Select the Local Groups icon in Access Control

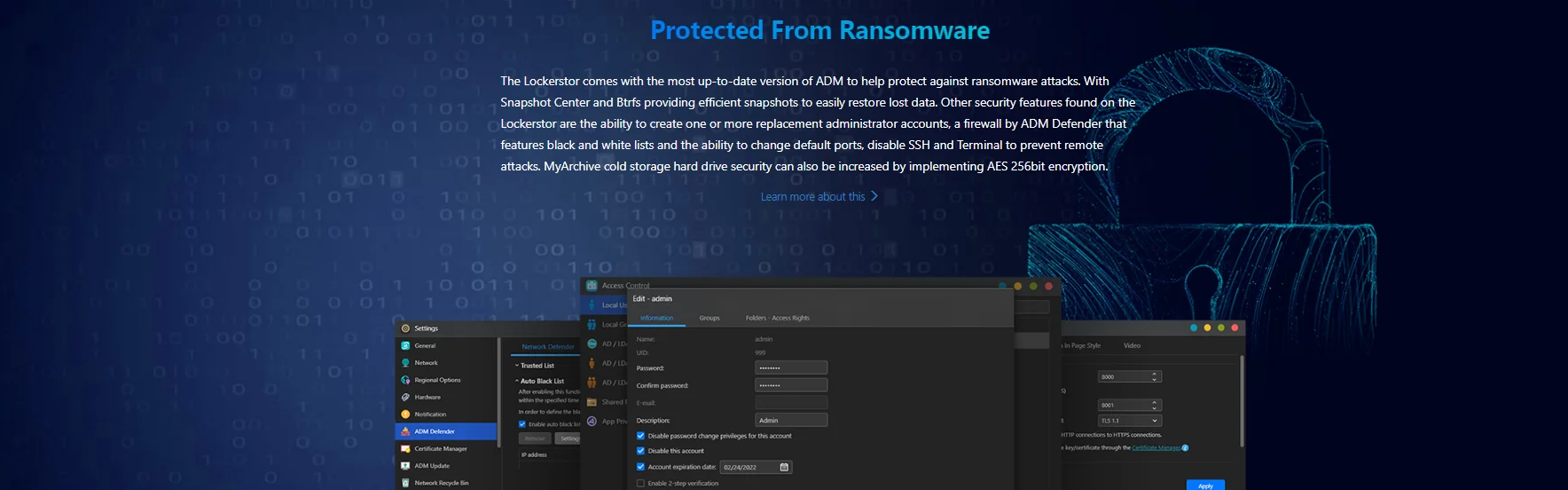592,324
